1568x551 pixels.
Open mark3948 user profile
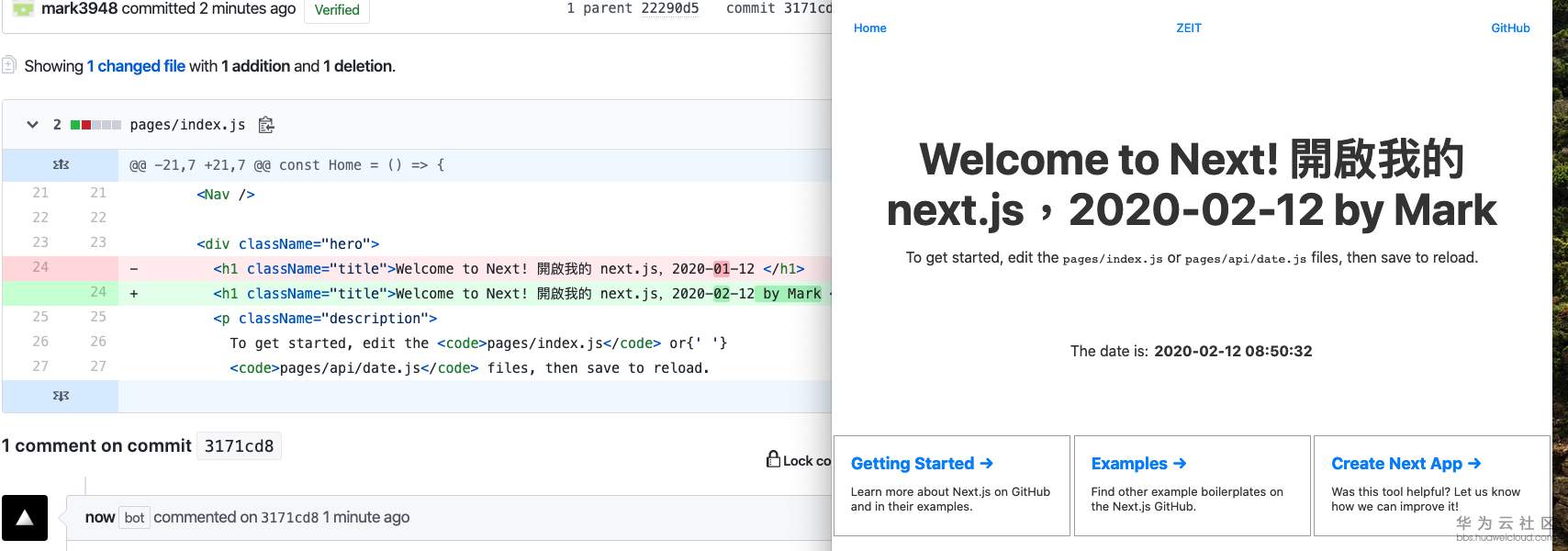click(x=79, y=8)
